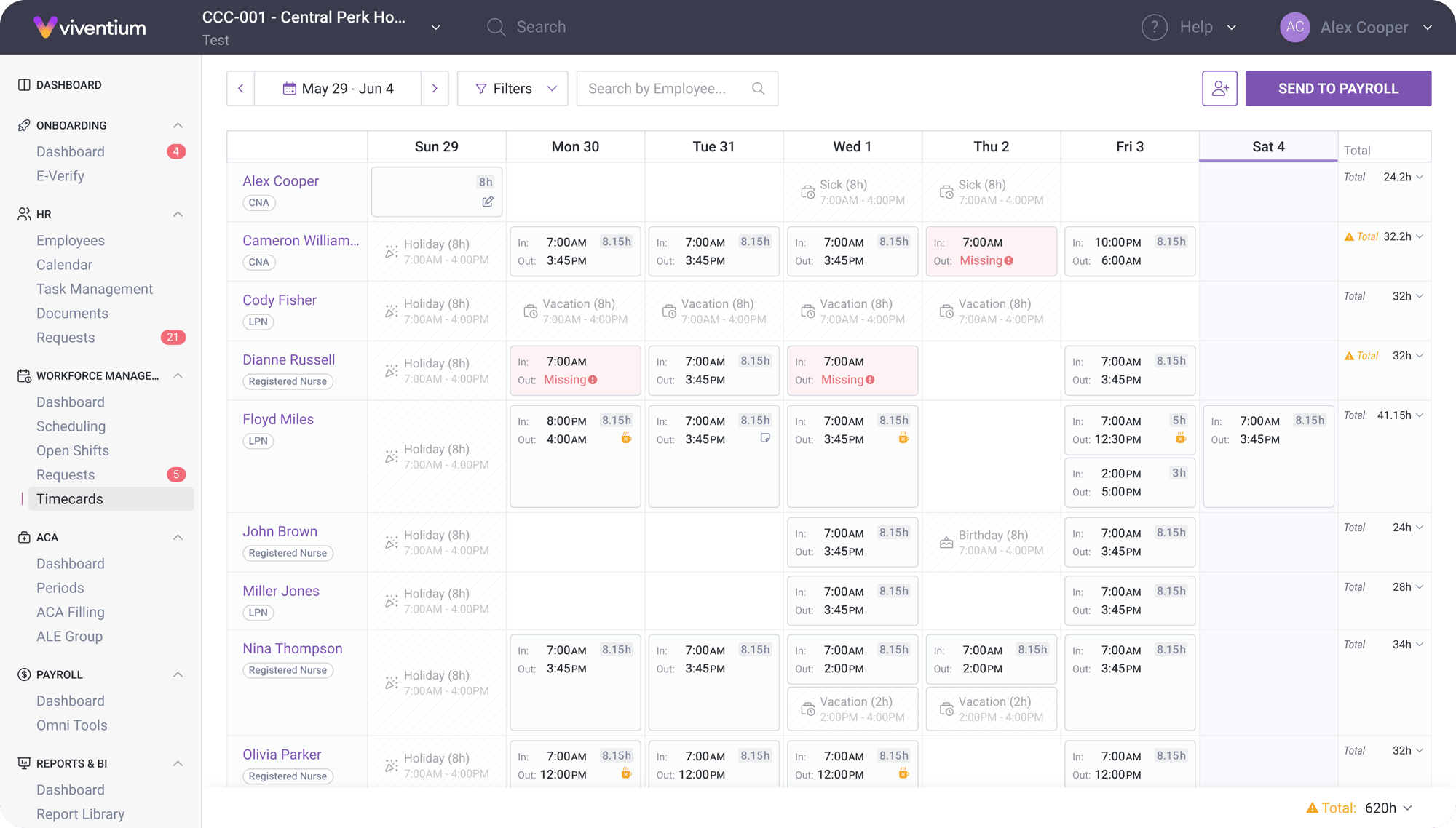Click the break coffee icon in Floyd Miles' Monday entry

tap(625, 438)
